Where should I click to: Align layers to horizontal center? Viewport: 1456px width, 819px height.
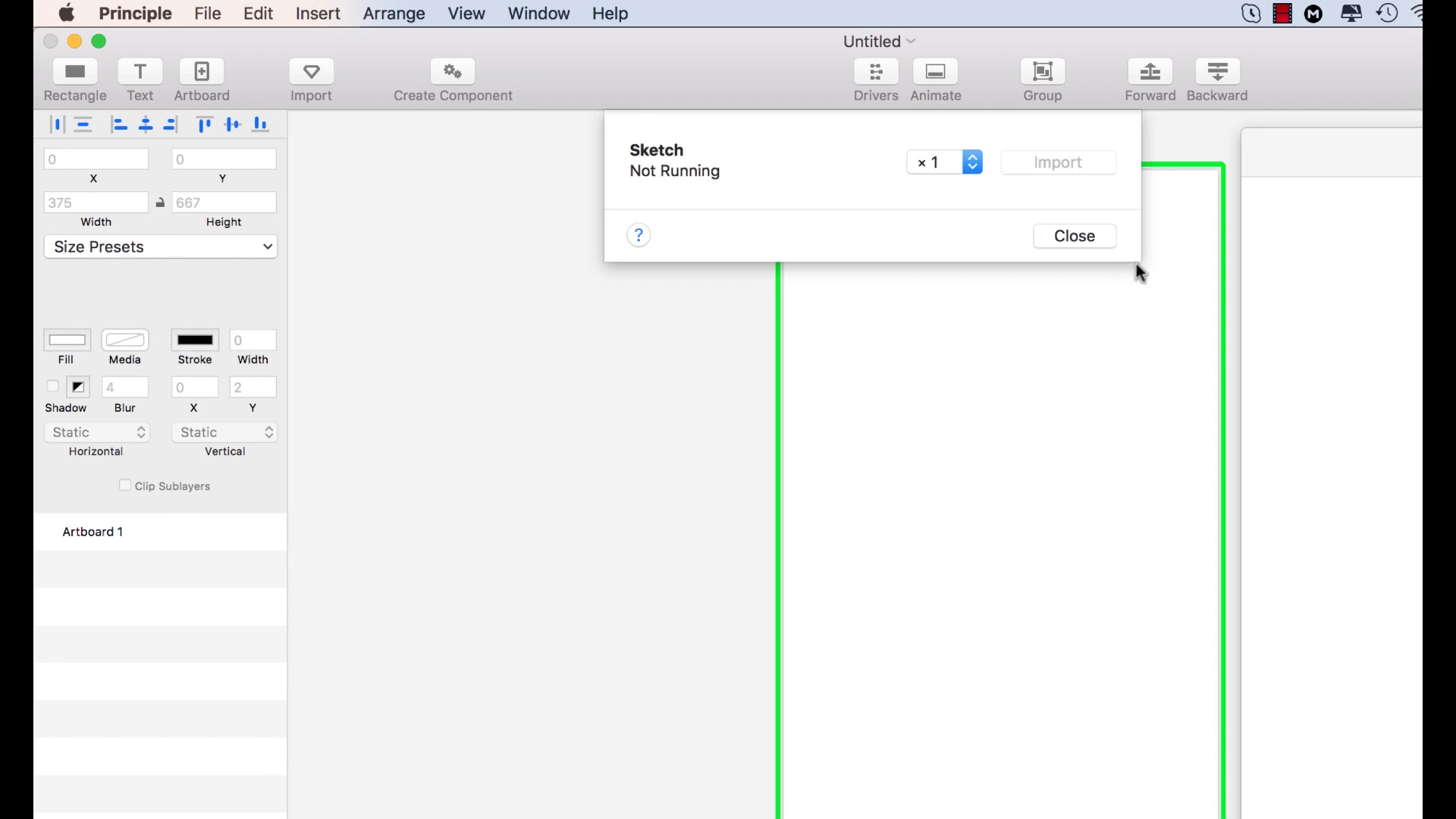point(146,124)
